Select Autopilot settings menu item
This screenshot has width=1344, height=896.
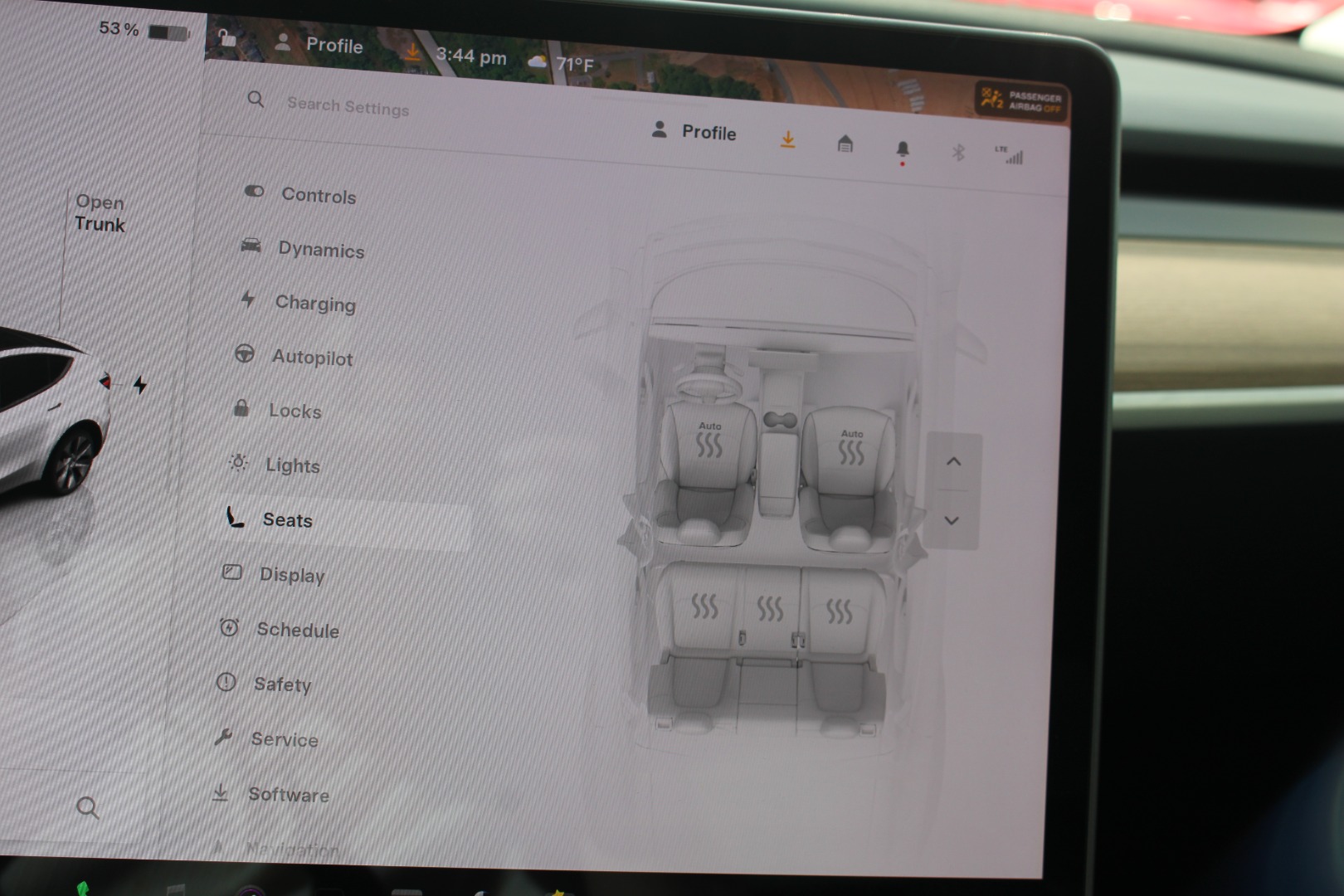[x=311, y=358]
